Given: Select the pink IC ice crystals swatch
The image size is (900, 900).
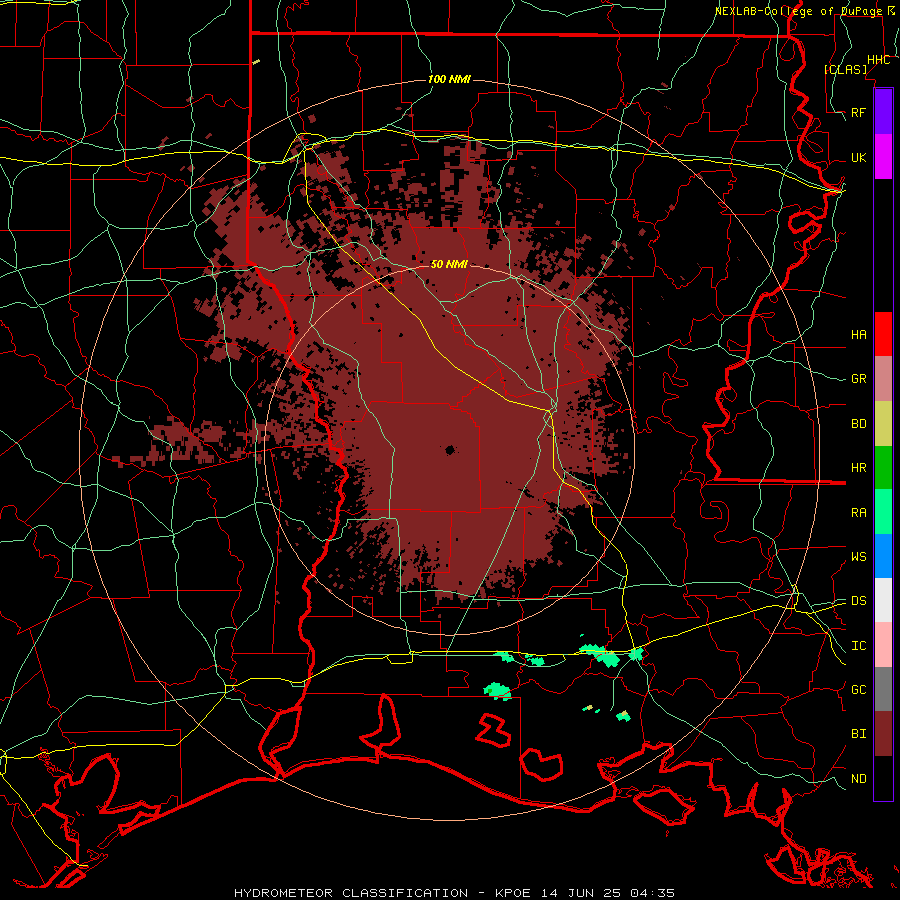Looking at the screenshot, I should [x=883, y=645].
